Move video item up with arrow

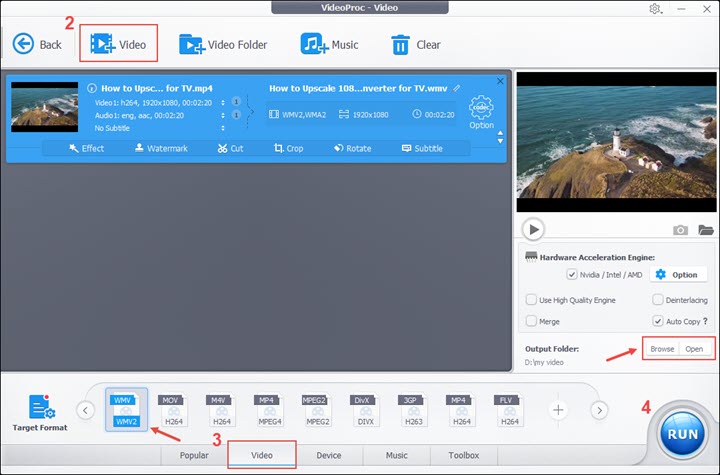pyautogui.click(x=500, y=133)
